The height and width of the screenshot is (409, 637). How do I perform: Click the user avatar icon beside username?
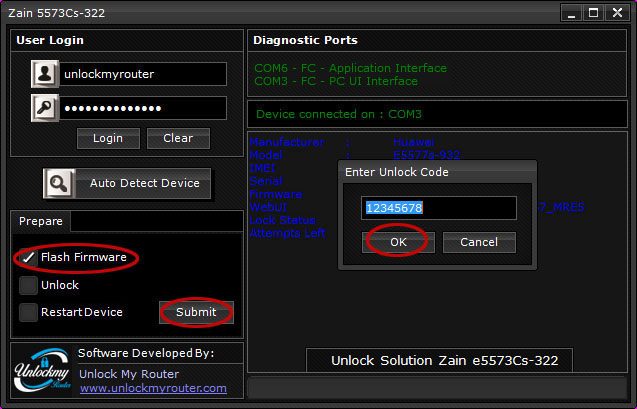pyautogui.click(x=45, y=74)
